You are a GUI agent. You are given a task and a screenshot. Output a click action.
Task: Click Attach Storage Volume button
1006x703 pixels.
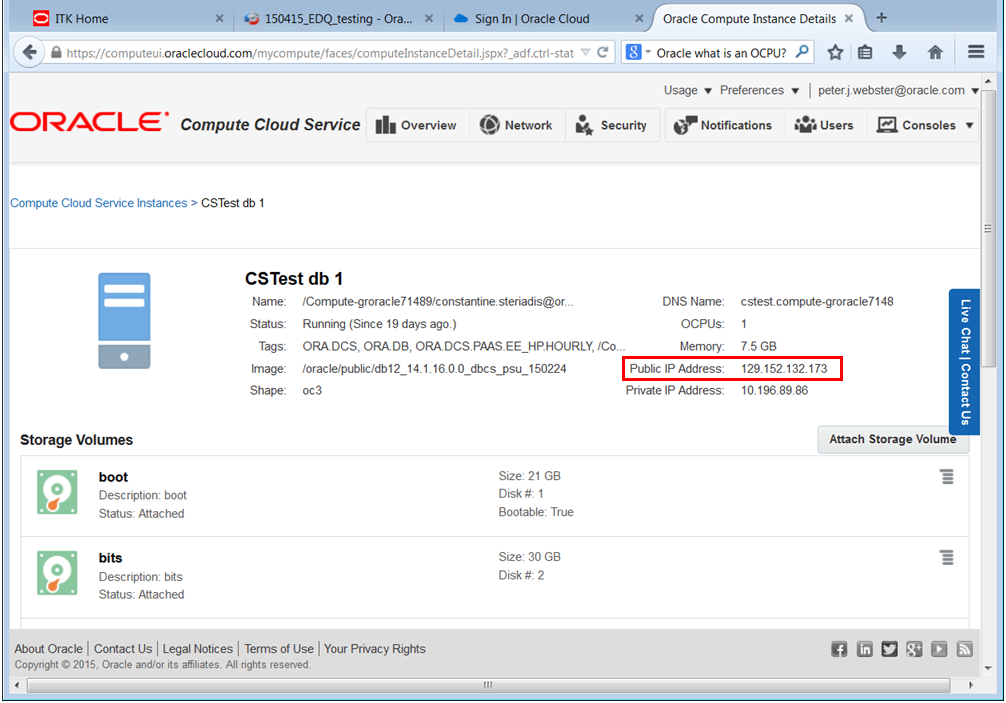[x=892, y=439]
